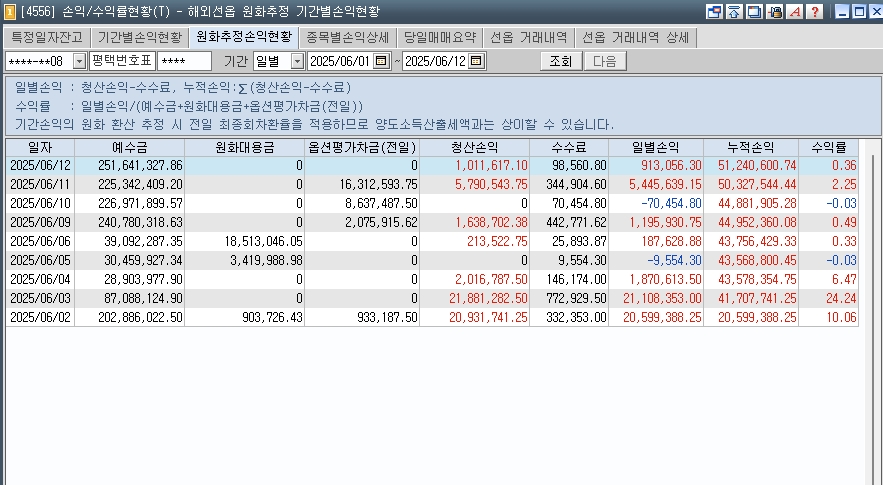Expand the account number dropdown arrow
883x485 pixels.
[79, 61]
